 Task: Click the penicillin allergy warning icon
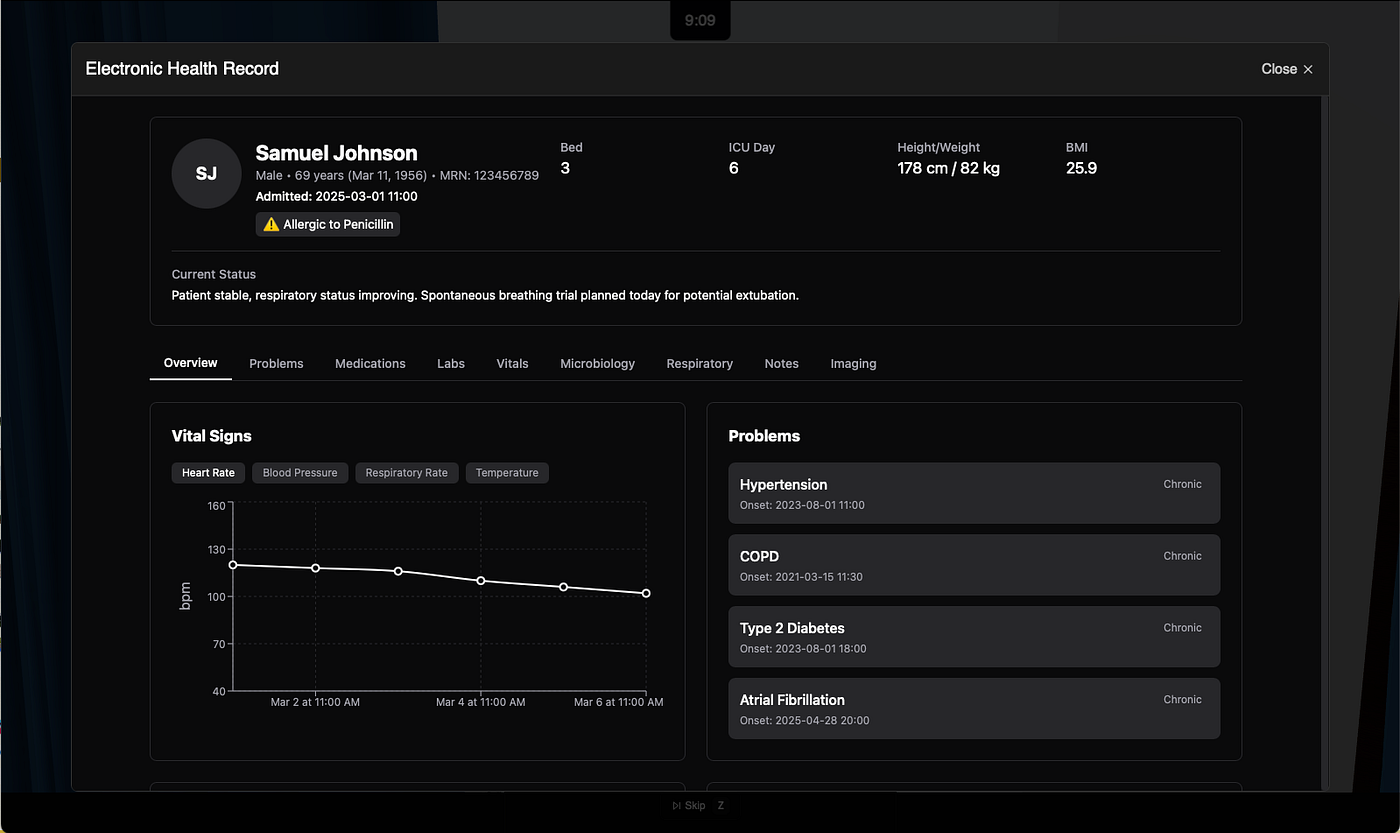coord(270,225)
